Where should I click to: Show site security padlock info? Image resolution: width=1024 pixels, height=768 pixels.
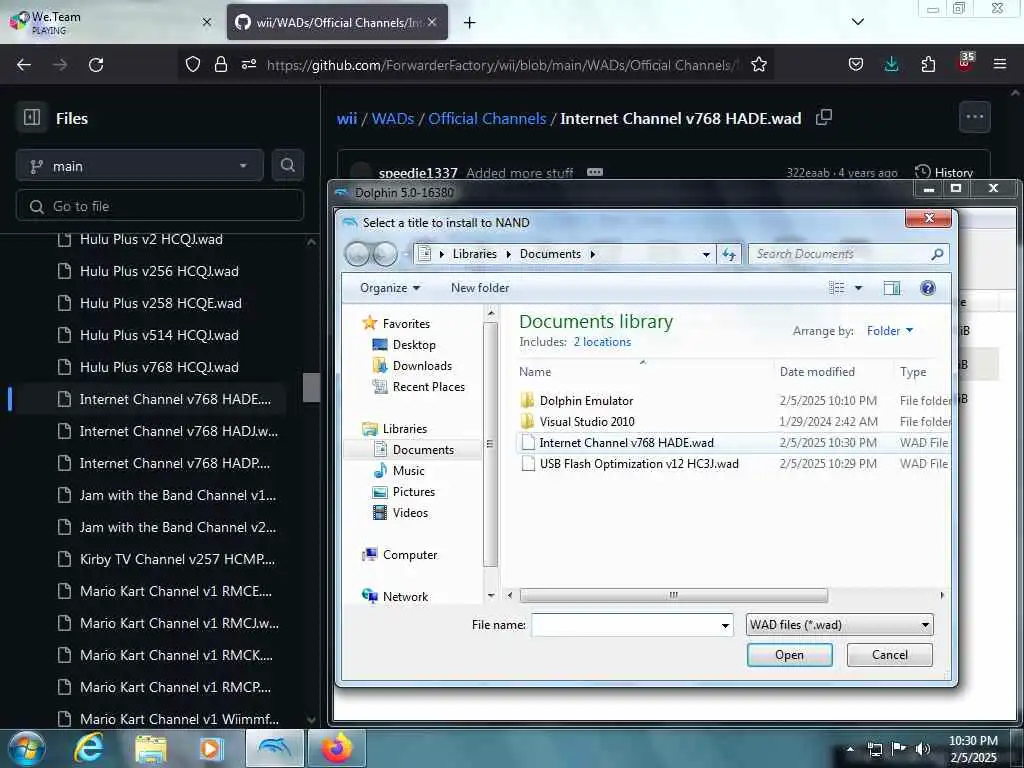(221, 64)
